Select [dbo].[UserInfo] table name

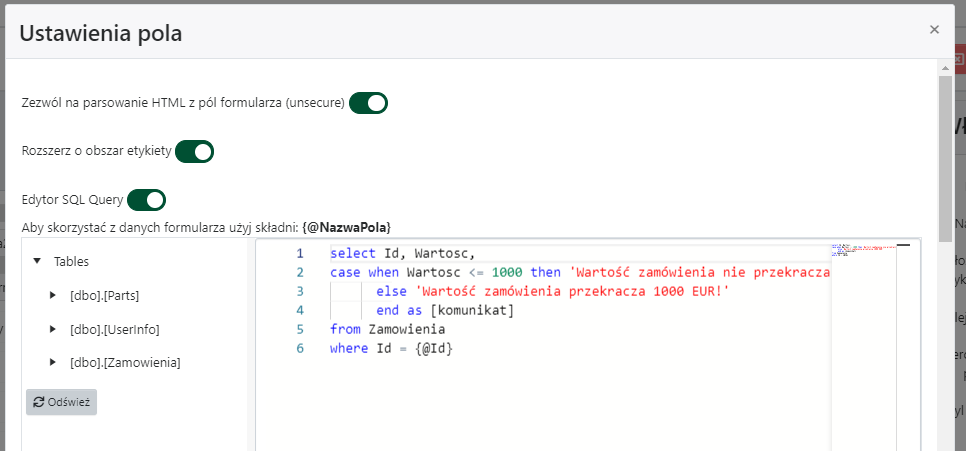(115, 329)
